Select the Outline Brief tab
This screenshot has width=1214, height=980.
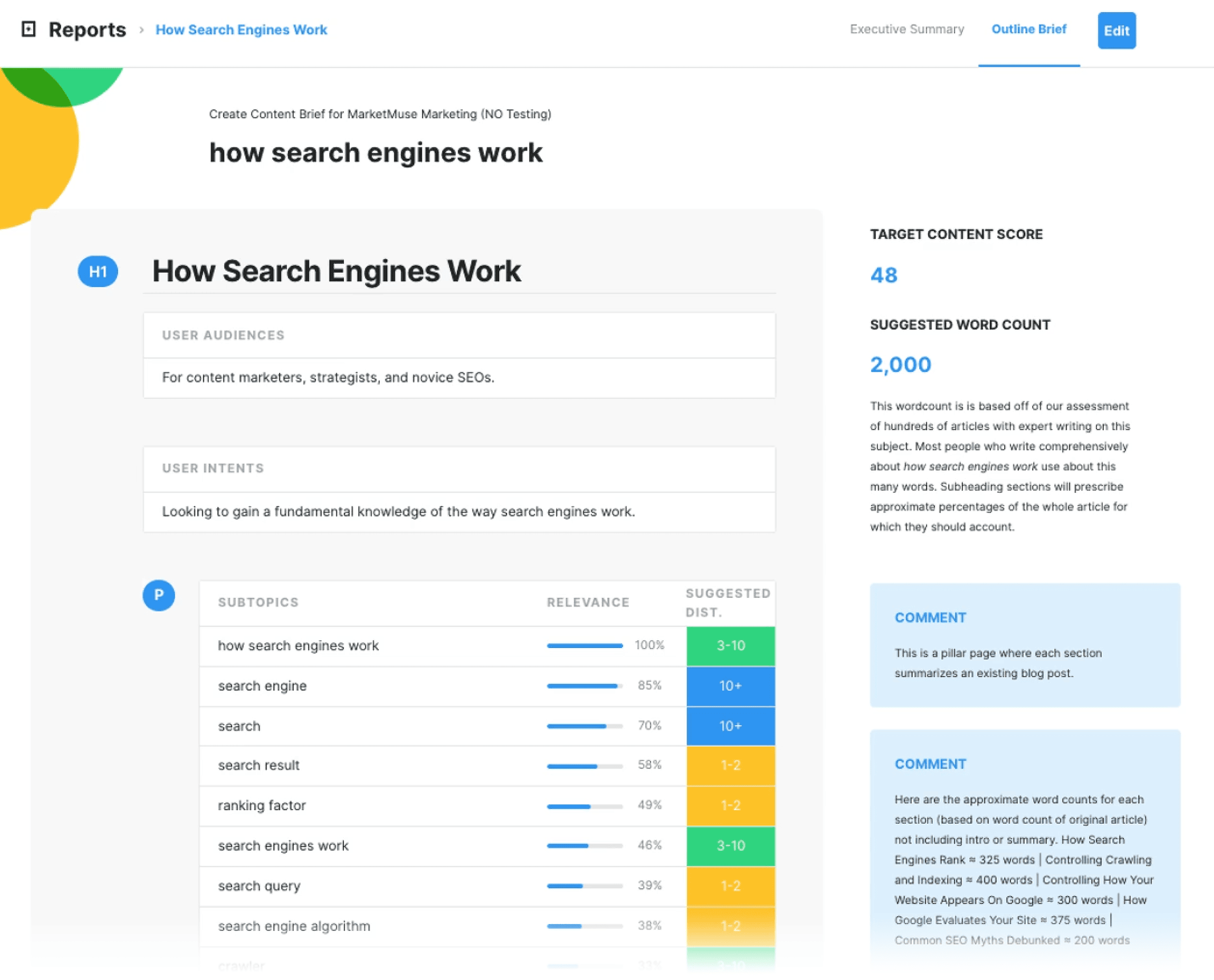[1028, 29]
